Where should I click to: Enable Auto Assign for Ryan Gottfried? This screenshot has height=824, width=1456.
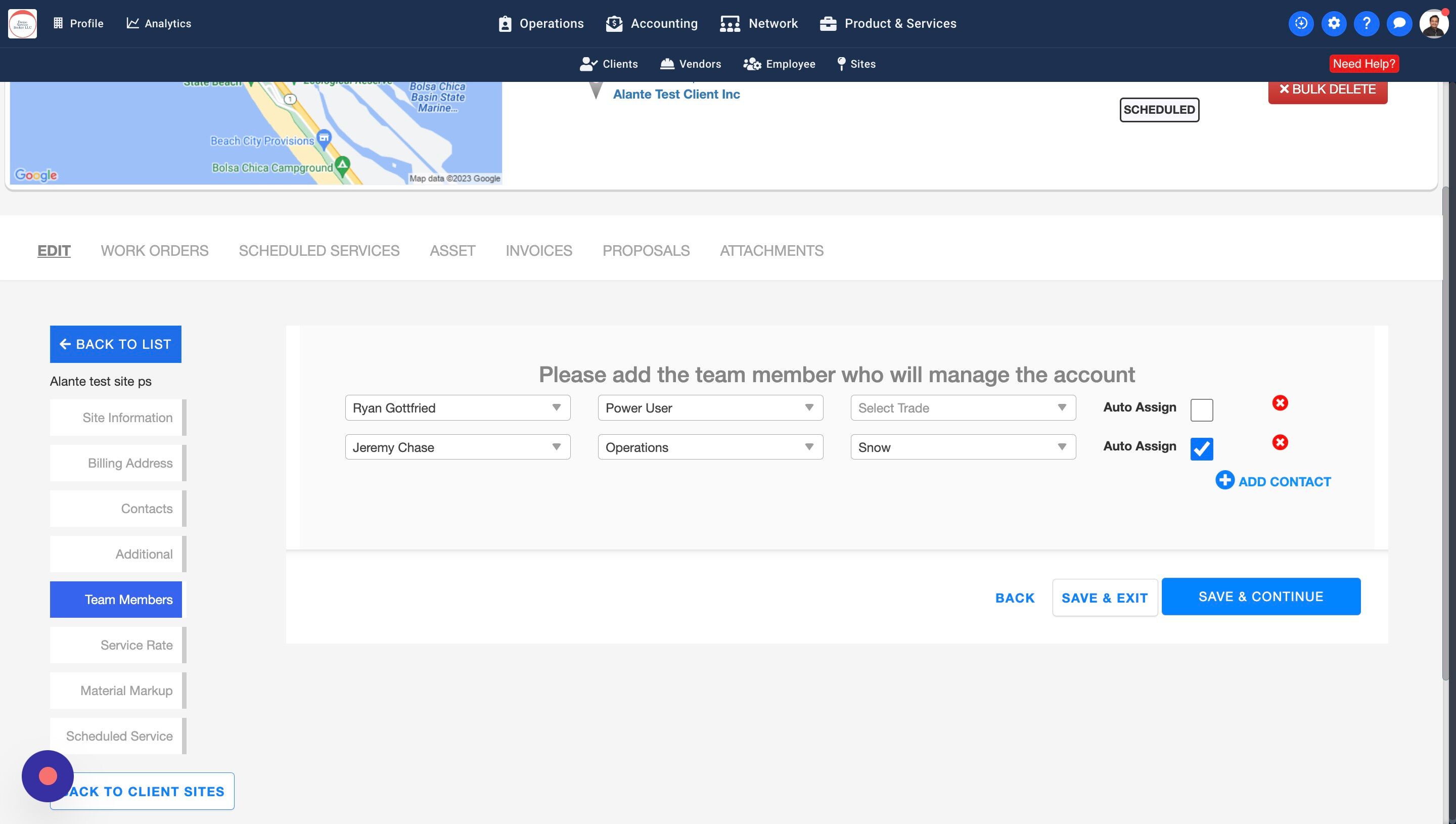point(1201,410)
